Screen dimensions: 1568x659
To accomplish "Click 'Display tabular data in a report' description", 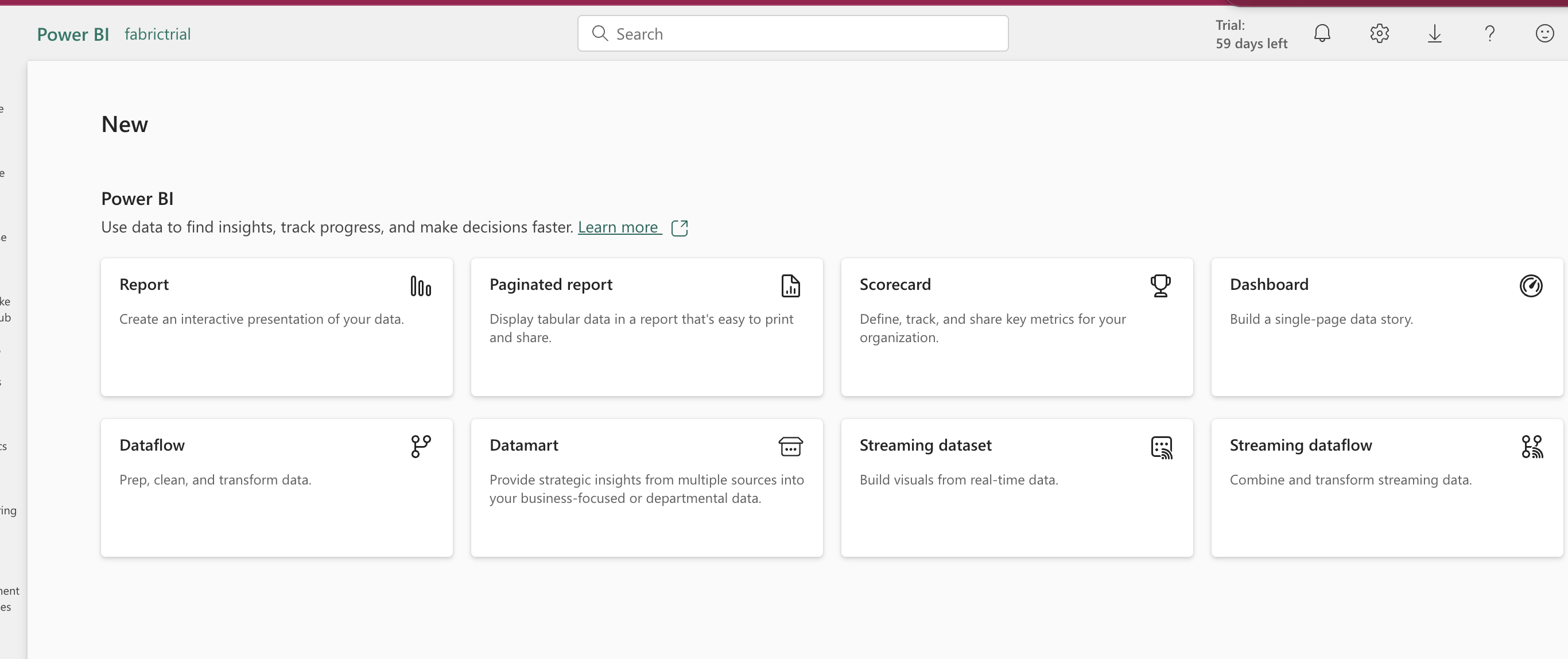I will [x=641, y=328].
